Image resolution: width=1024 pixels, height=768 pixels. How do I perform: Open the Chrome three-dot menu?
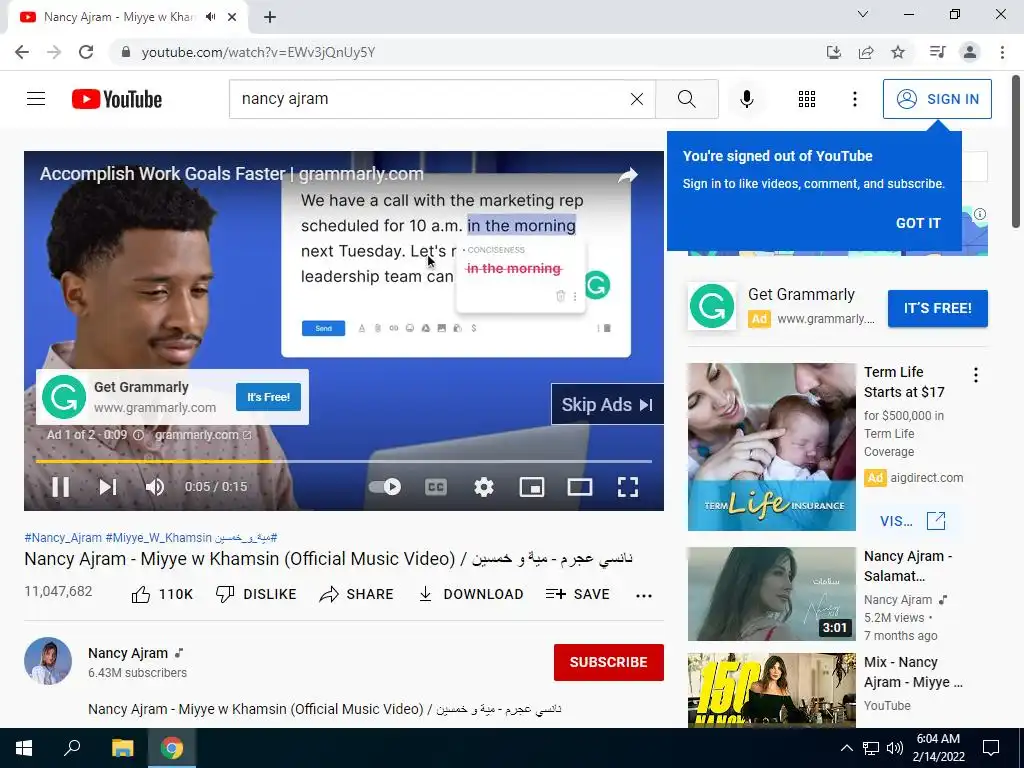coord(1002,52)
